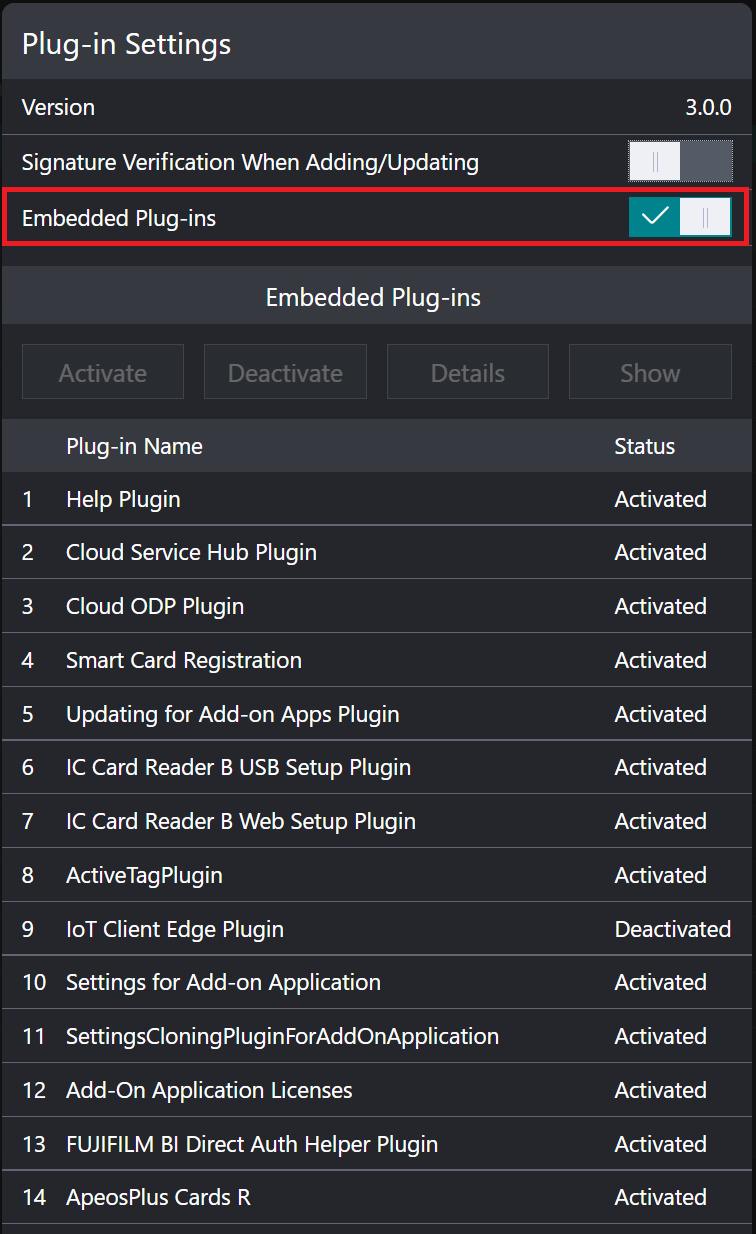
Task: Select Add-On Application Licenses row
Action: click(209, 1090)
